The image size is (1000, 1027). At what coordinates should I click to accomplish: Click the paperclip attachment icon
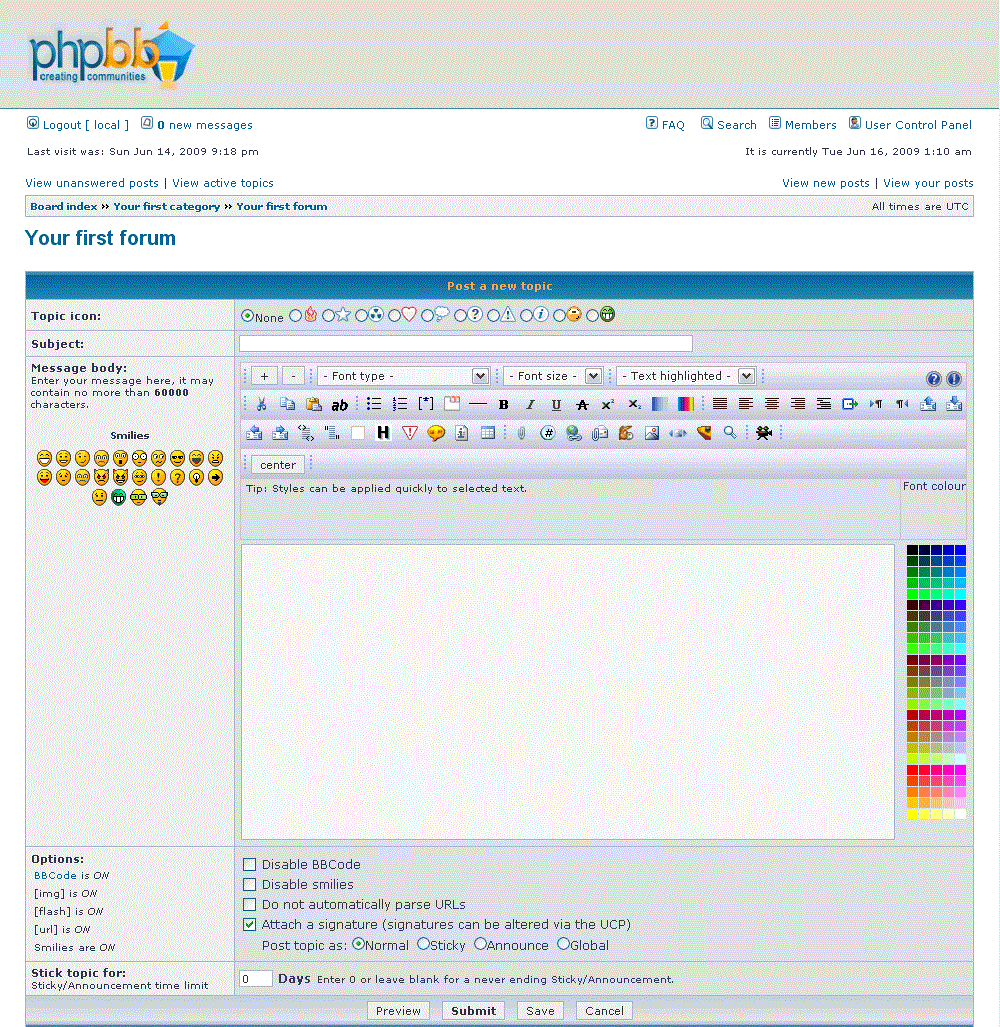(x=521, y=433)
